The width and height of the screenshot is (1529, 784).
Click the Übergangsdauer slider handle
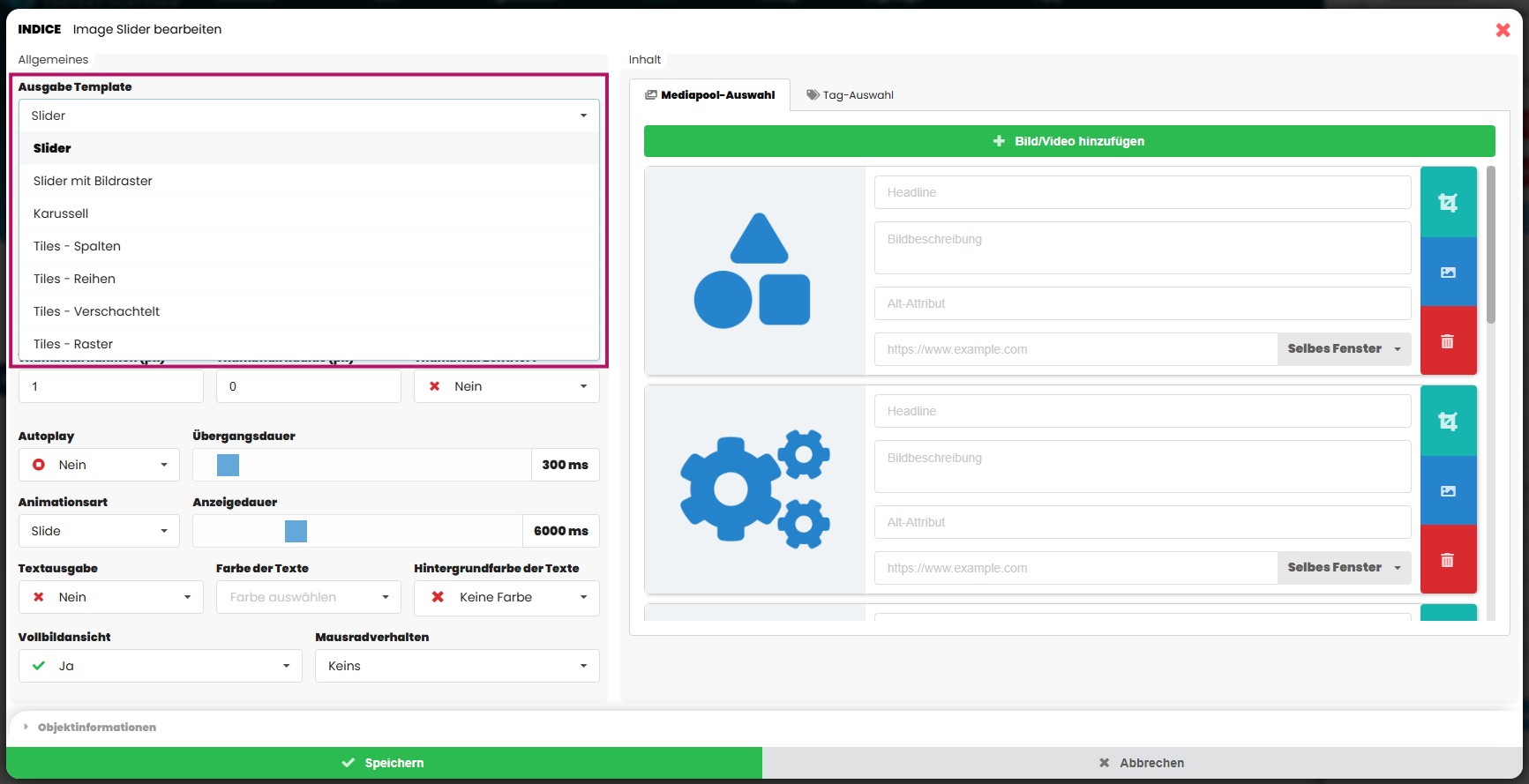[228, 465]
